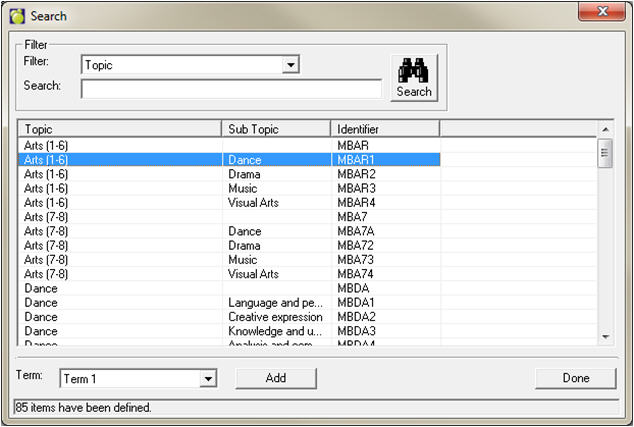Click the scrollbar down arrow
This screenshot has height=427, width=634.
coord(605,337)
